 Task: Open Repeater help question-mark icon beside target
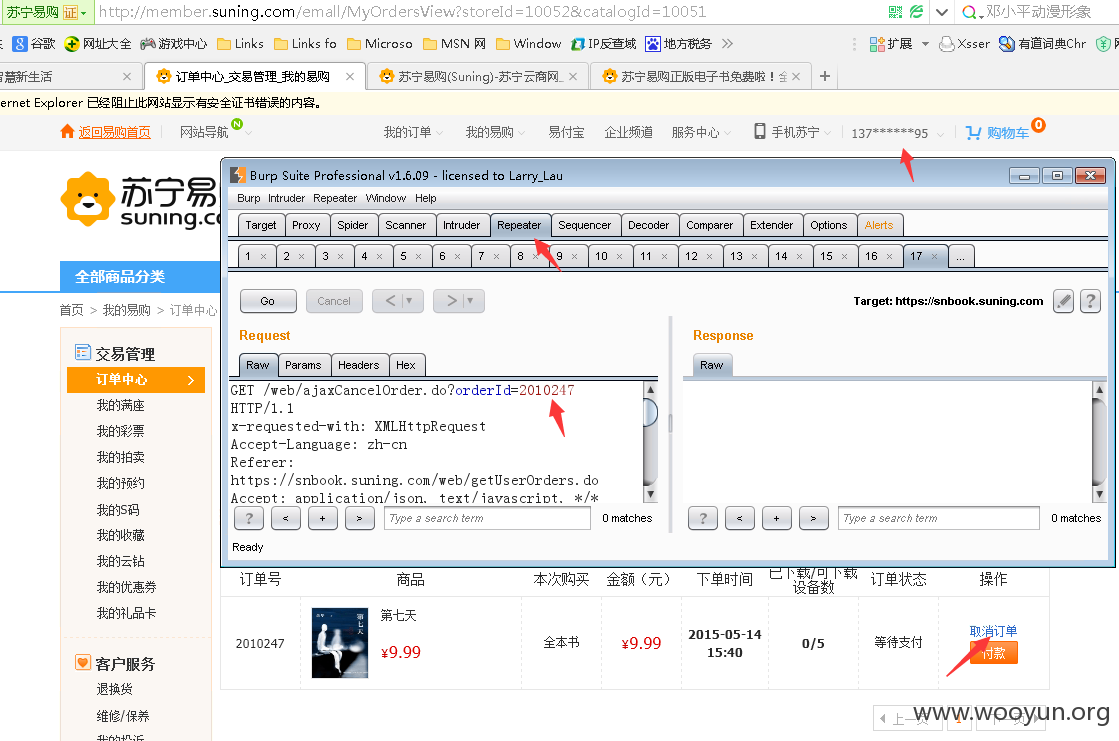tap(1090, 301)
